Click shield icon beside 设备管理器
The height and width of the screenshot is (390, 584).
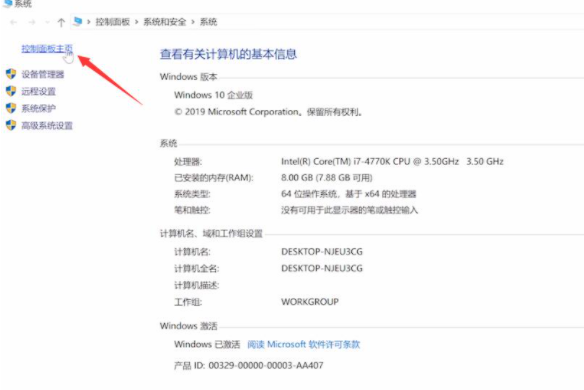click(11, 74)
